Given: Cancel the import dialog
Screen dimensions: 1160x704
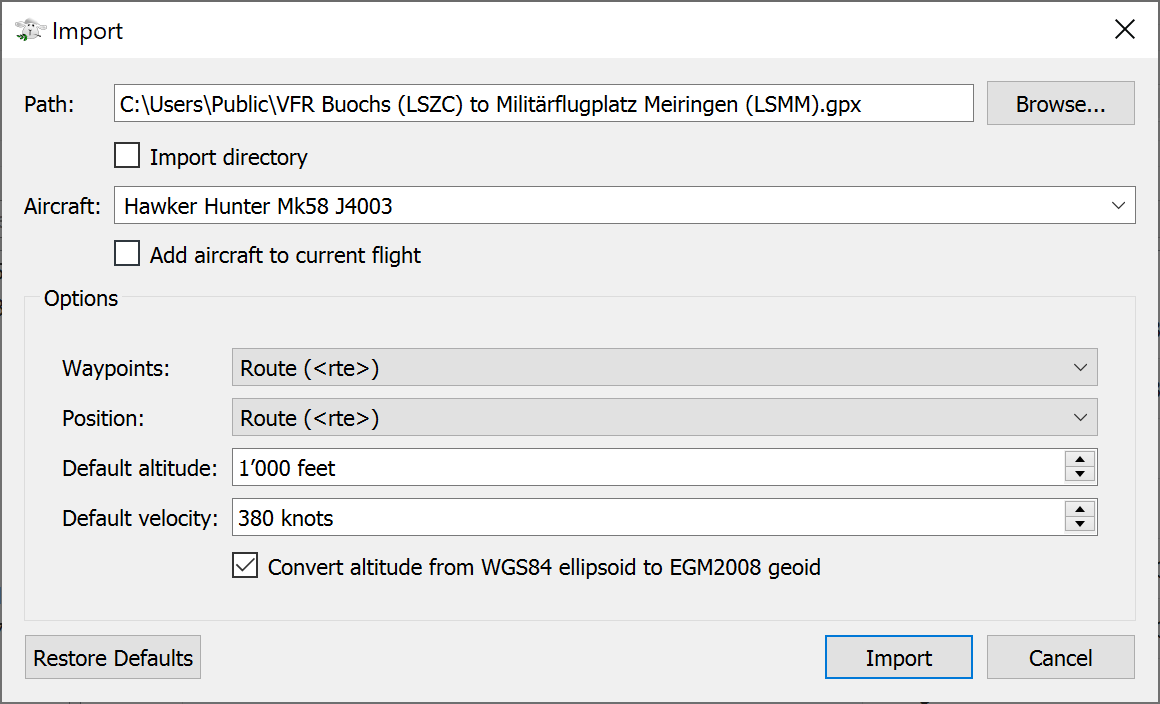Looking at the screenshot, I should coord(1060,658).
